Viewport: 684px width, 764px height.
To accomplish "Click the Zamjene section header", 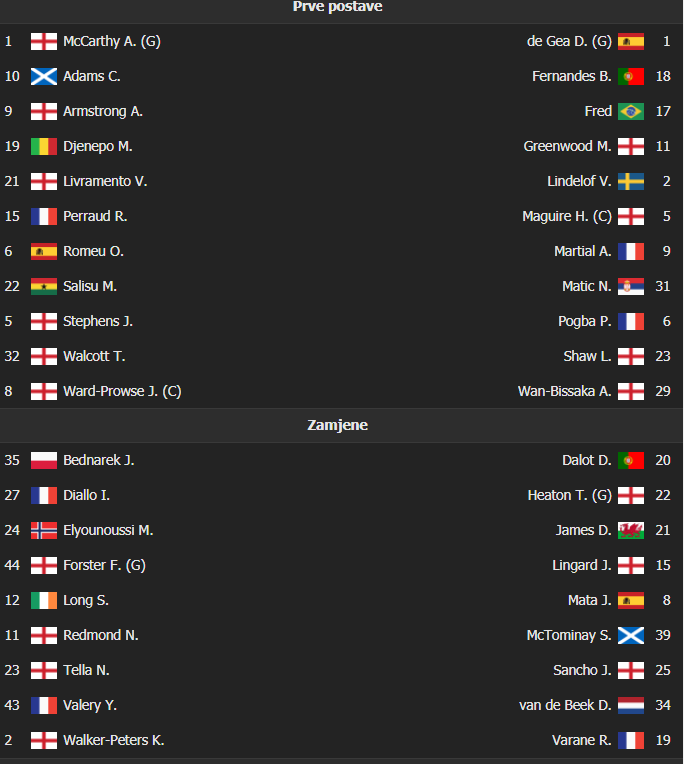I will click(338, 425).
